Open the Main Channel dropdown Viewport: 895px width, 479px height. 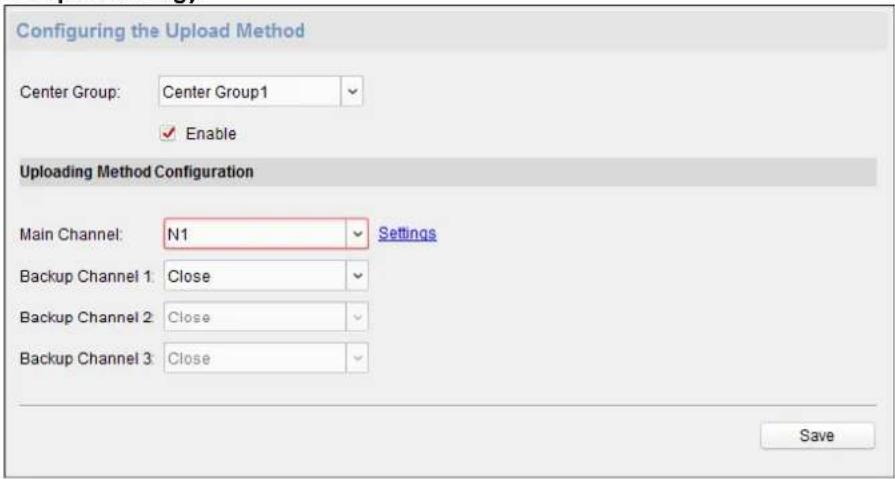[266, 234]
